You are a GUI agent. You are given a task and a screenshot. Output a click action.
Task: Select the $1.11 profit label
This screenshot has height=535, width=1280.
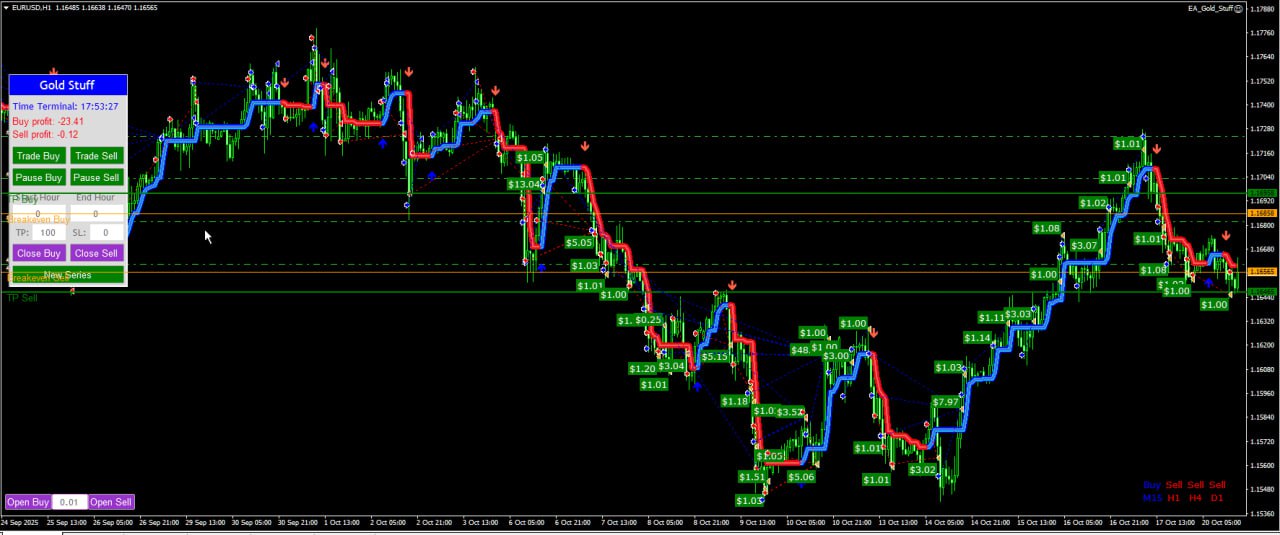[x=991, y=317]
